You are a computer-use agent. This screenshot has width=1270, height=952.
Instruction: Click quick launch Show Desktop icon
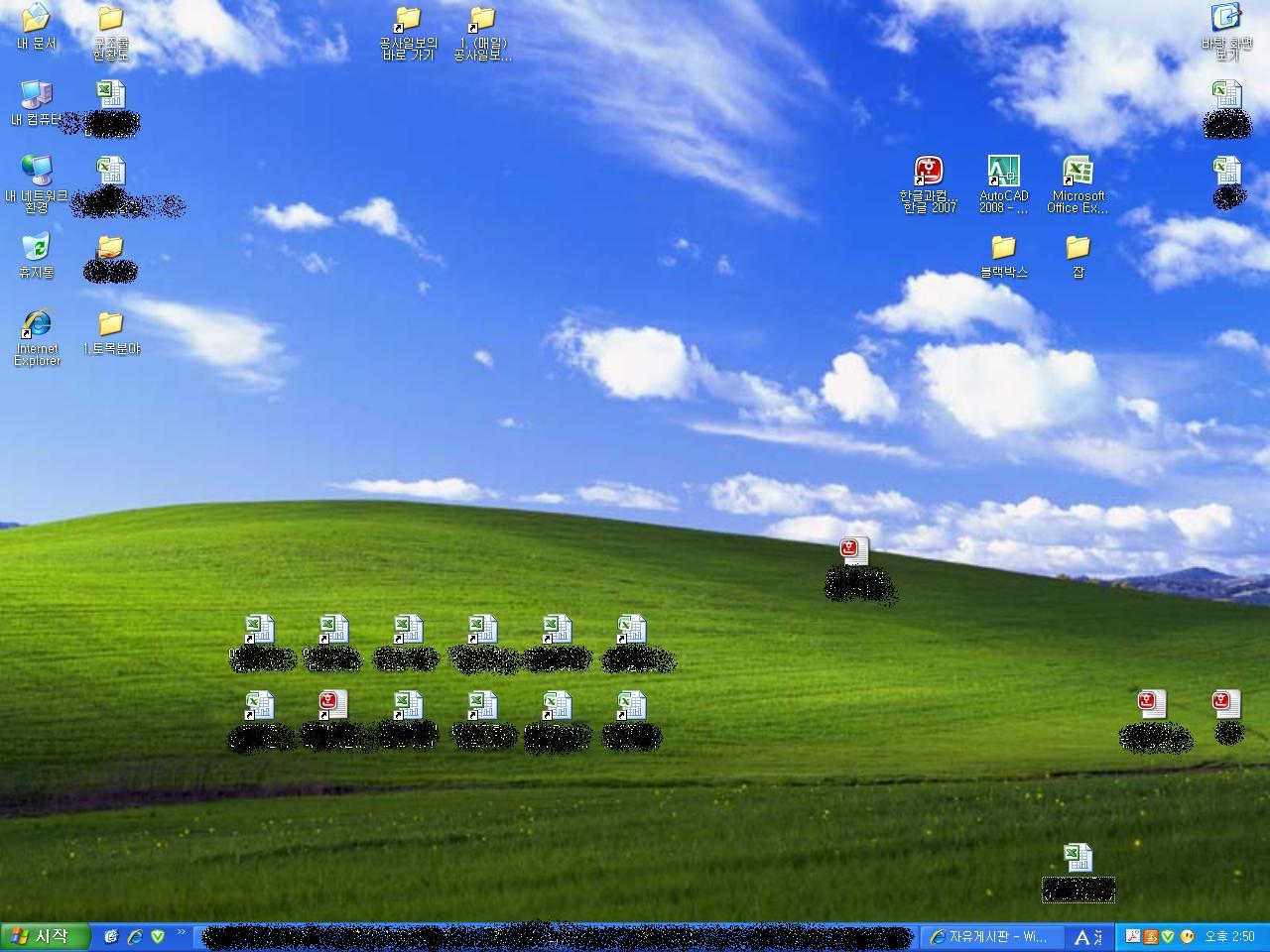point(111,936)
